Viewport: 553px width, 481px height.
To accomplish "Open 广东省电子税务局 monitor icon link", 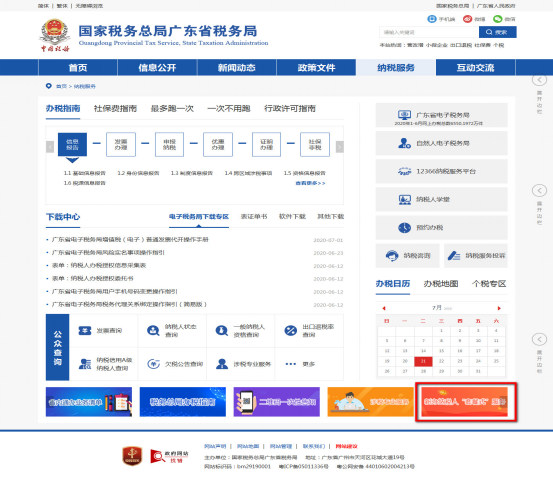I will (404, 115).
